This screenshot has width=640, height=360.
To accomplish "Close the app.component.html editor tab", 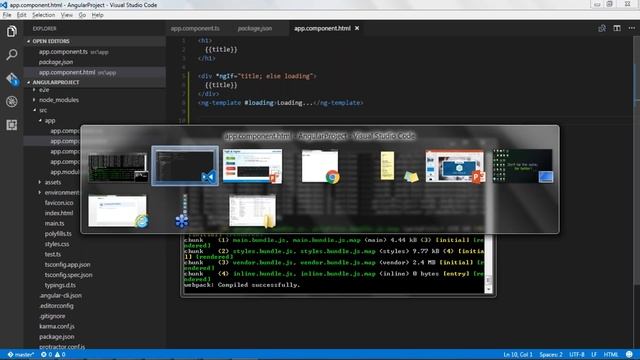I will tap(357, 28).
